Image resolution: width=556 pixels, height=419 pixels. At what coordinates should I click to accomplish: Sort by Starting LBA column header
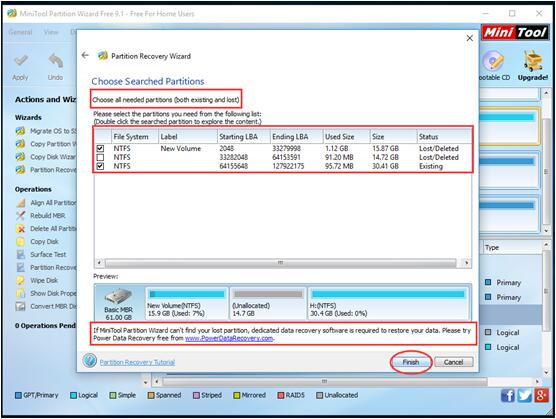tap(243, 136)
